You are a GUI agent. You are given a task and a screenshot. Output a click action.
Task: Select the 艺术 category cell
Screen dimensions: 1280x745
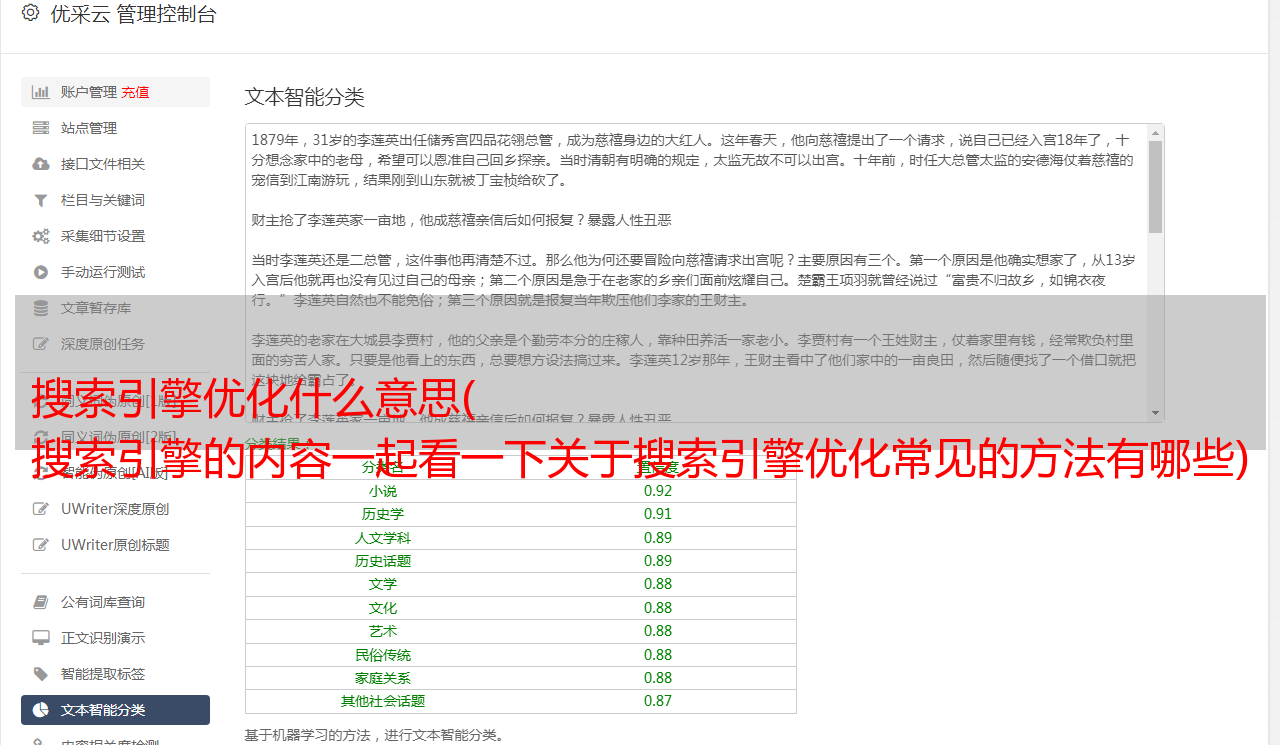click(383, 631)
